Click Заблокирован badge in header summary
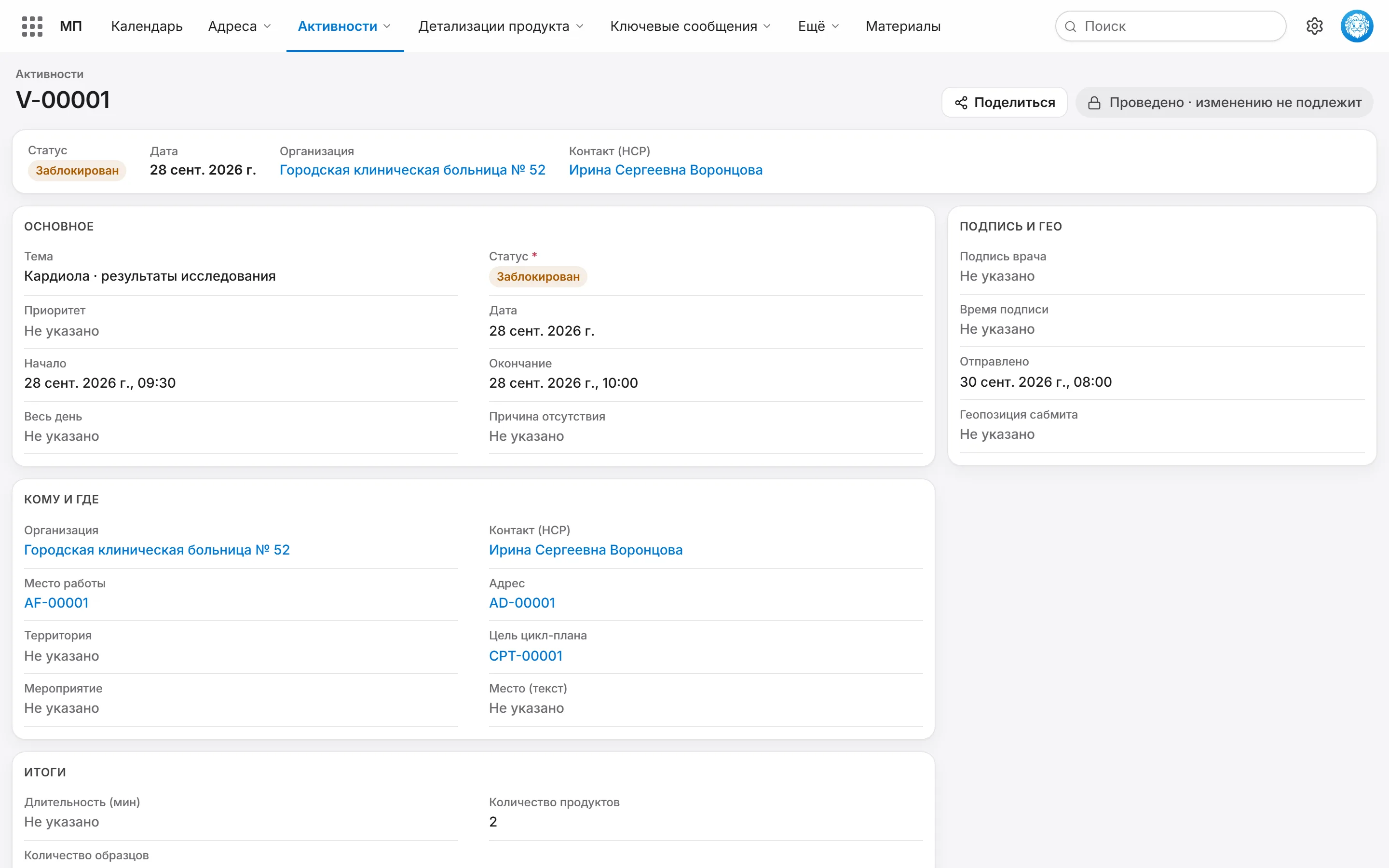 click(77, 171)
